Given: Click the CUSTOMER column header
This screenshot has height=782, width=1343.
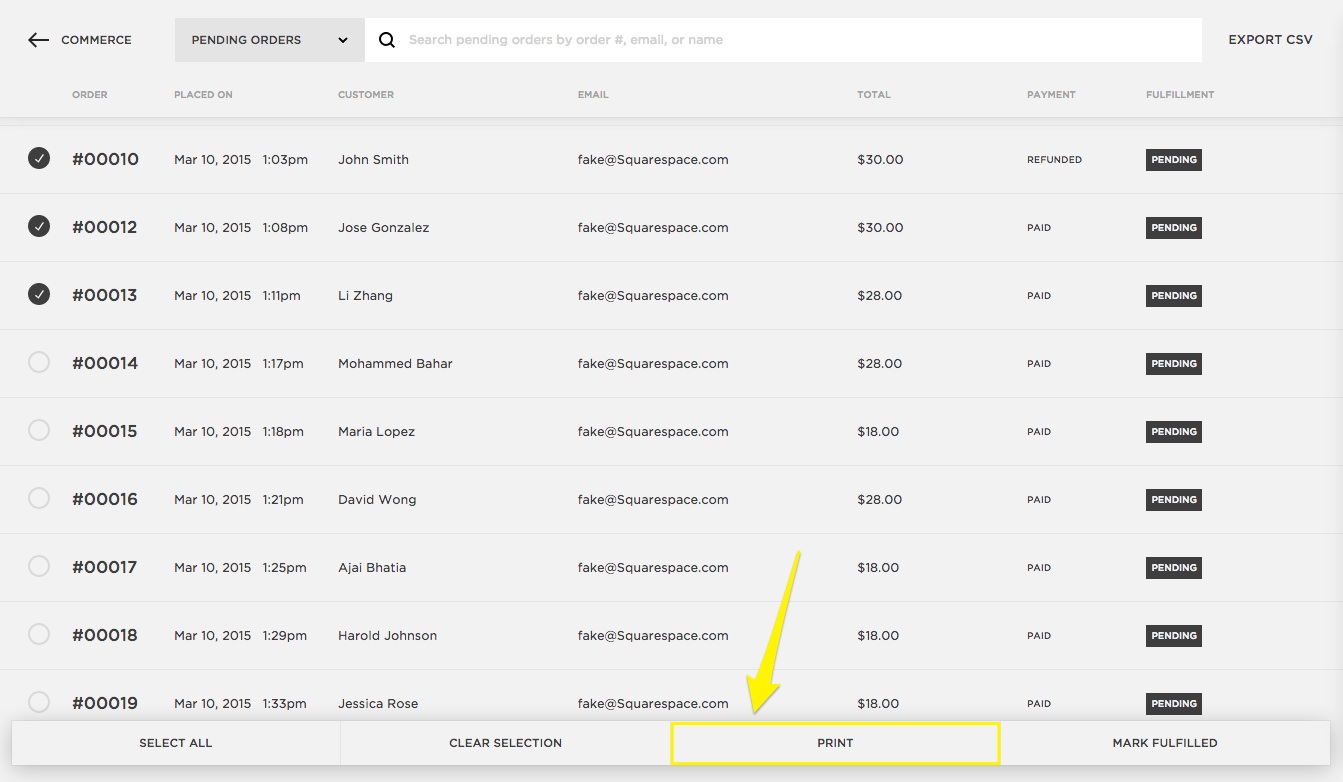Looking at the screenshot, I should [366, 94].
